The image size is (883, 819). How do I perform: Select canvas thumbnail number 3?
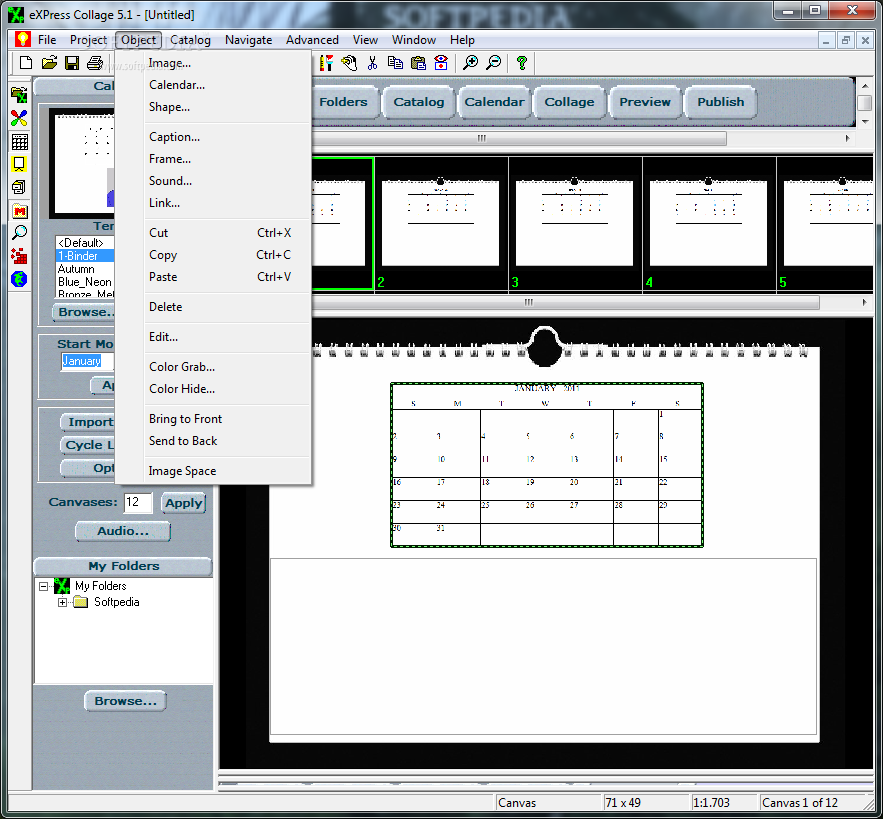pos(575,224)
